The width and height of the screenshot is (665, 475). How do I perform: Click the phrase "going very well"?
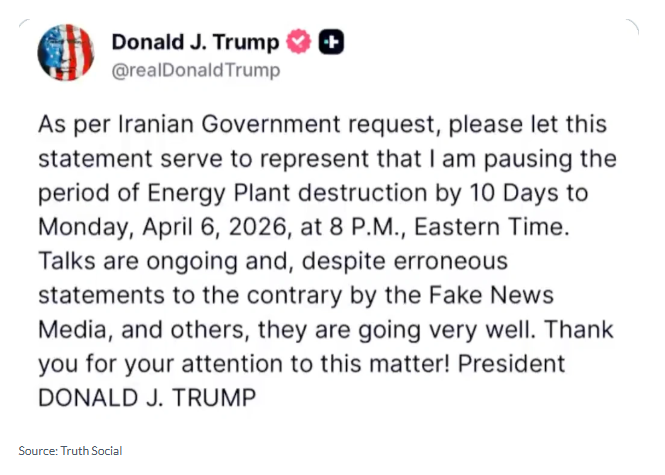click(x=444, y=330)
